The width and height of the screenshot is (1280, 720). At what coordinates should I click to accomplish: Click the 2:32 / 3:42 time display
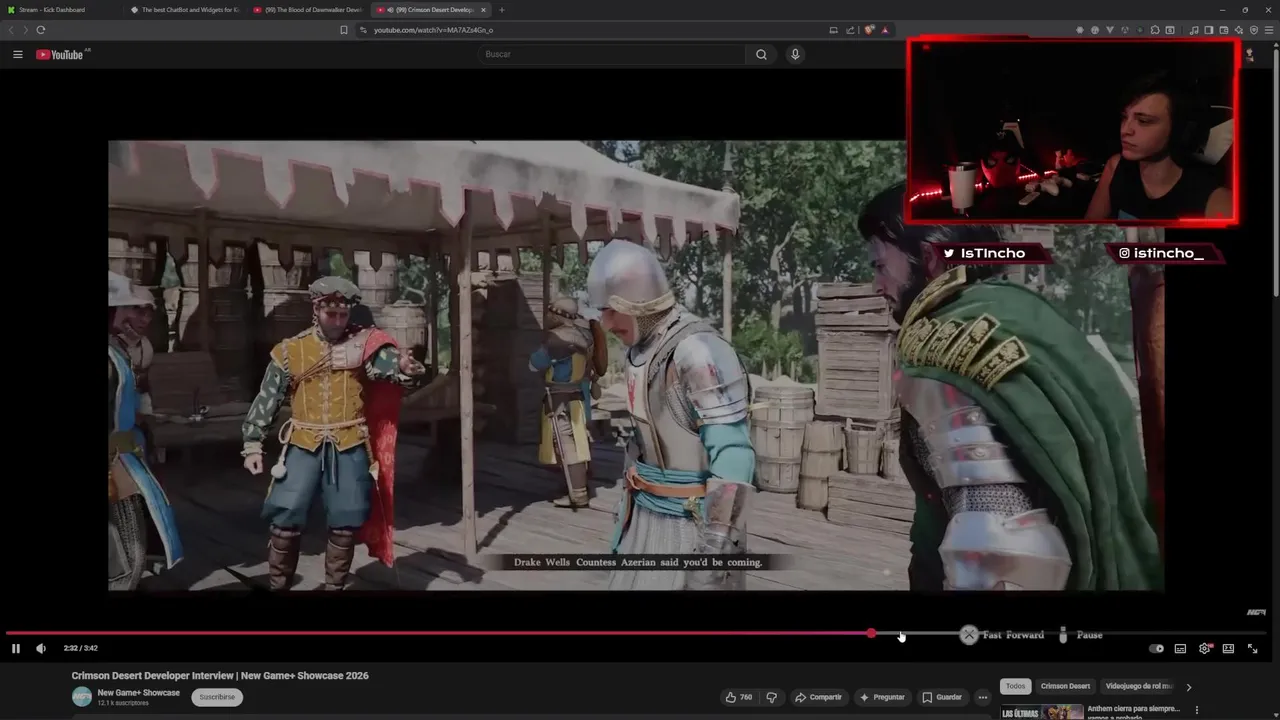(80, 648)
